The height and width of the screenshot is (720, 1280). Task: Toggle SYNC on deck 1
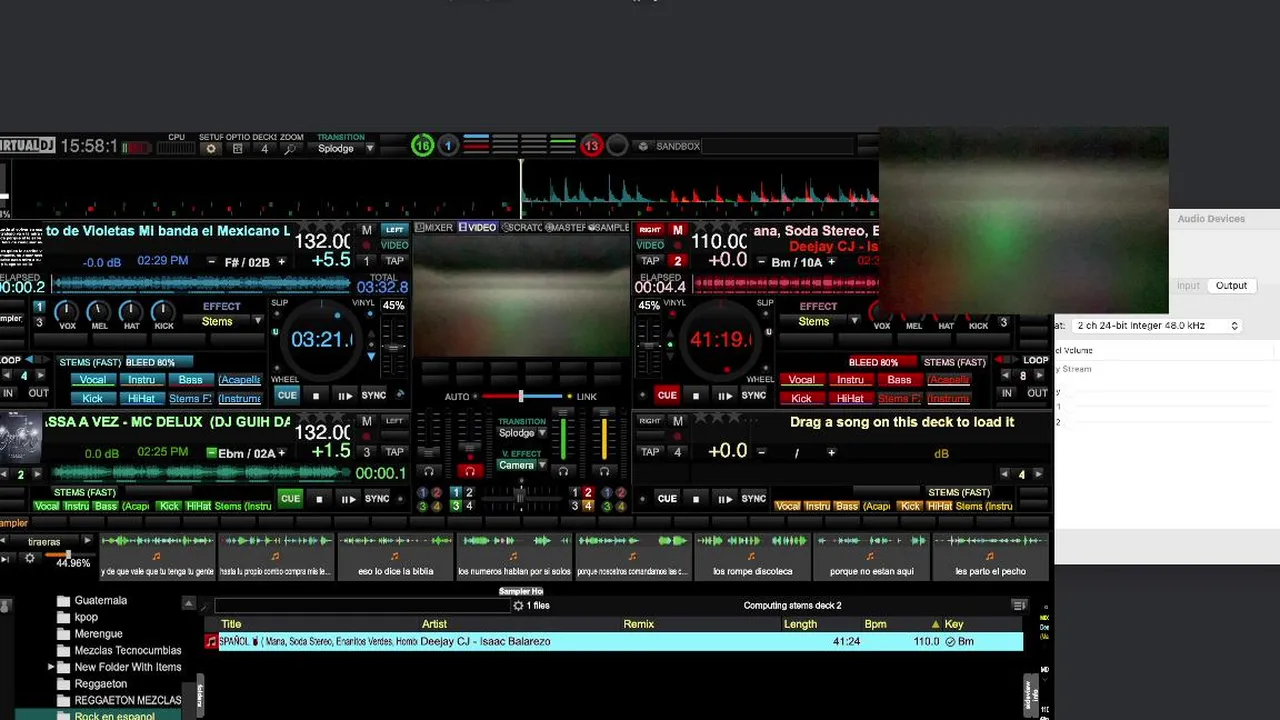click(x=374, y=395)
